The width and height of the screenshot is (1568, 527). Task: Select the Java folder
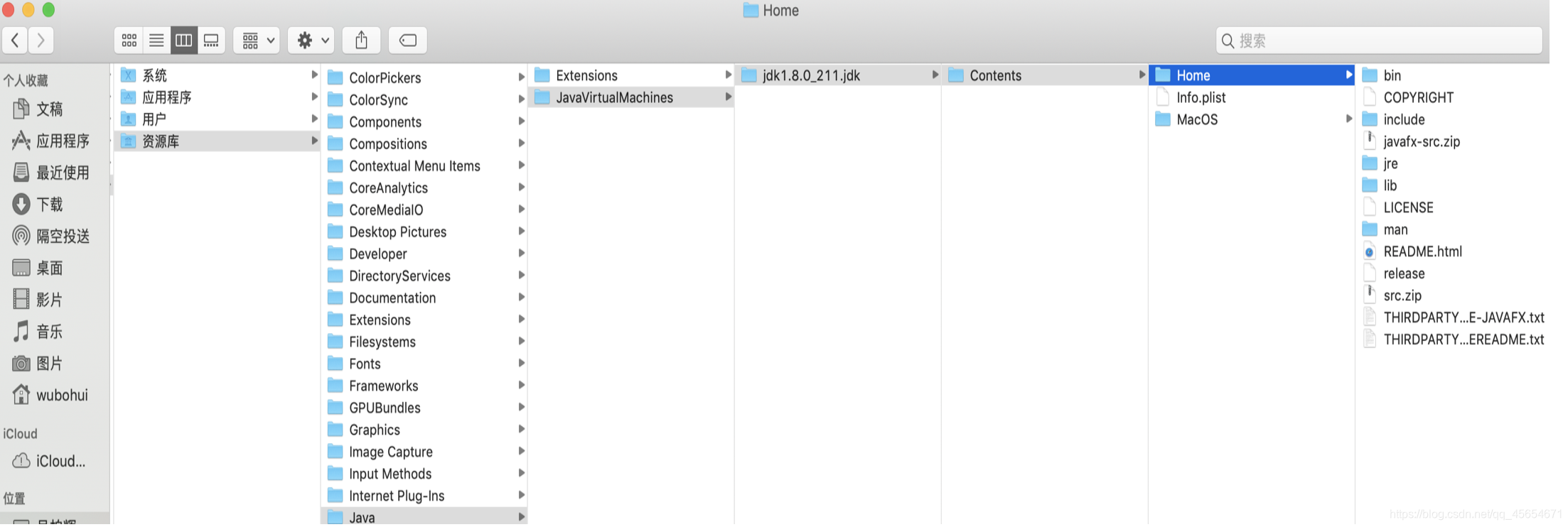point(424,517)
